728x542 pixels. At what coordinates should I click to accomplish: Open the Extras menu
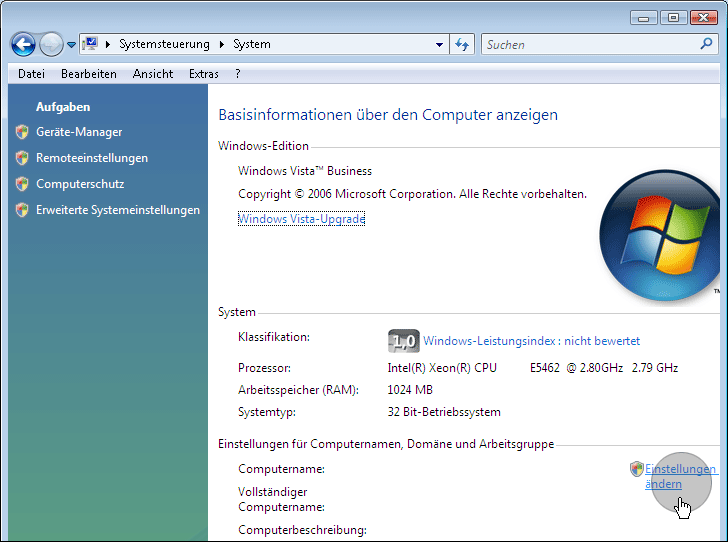(204, 74)
